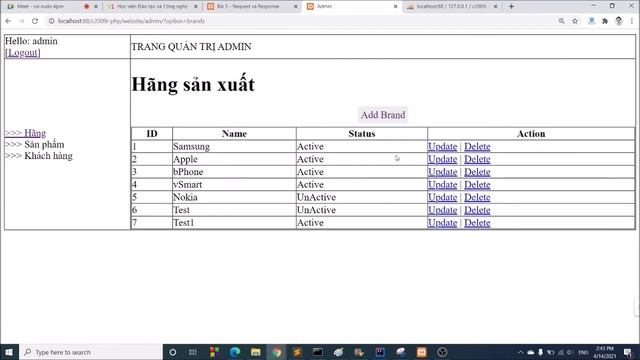Viewport: 640px width, 360px height.
Task: Open the Hãng sidebar link
Action: [25, 133]
